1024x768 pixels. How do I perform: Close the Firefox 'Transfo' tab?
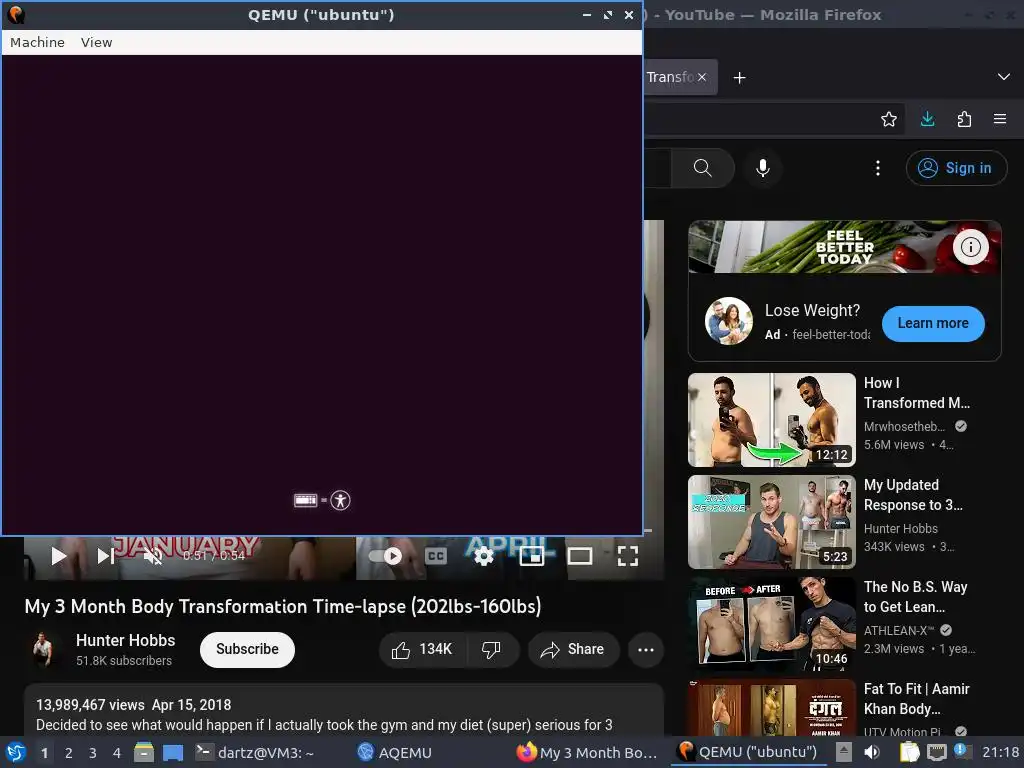pyautogui.click(x=701, y=77)
